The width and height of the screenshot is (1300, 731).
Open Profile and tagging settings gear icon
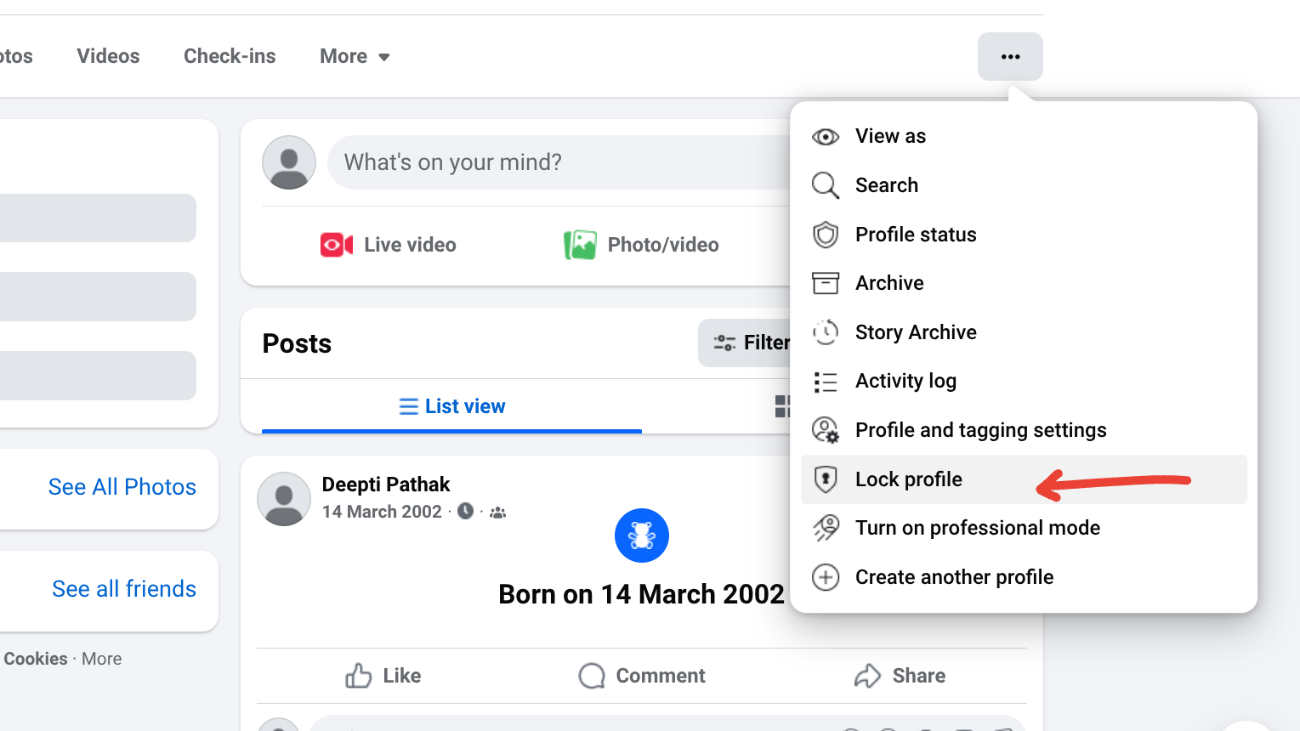coord(825,429)
